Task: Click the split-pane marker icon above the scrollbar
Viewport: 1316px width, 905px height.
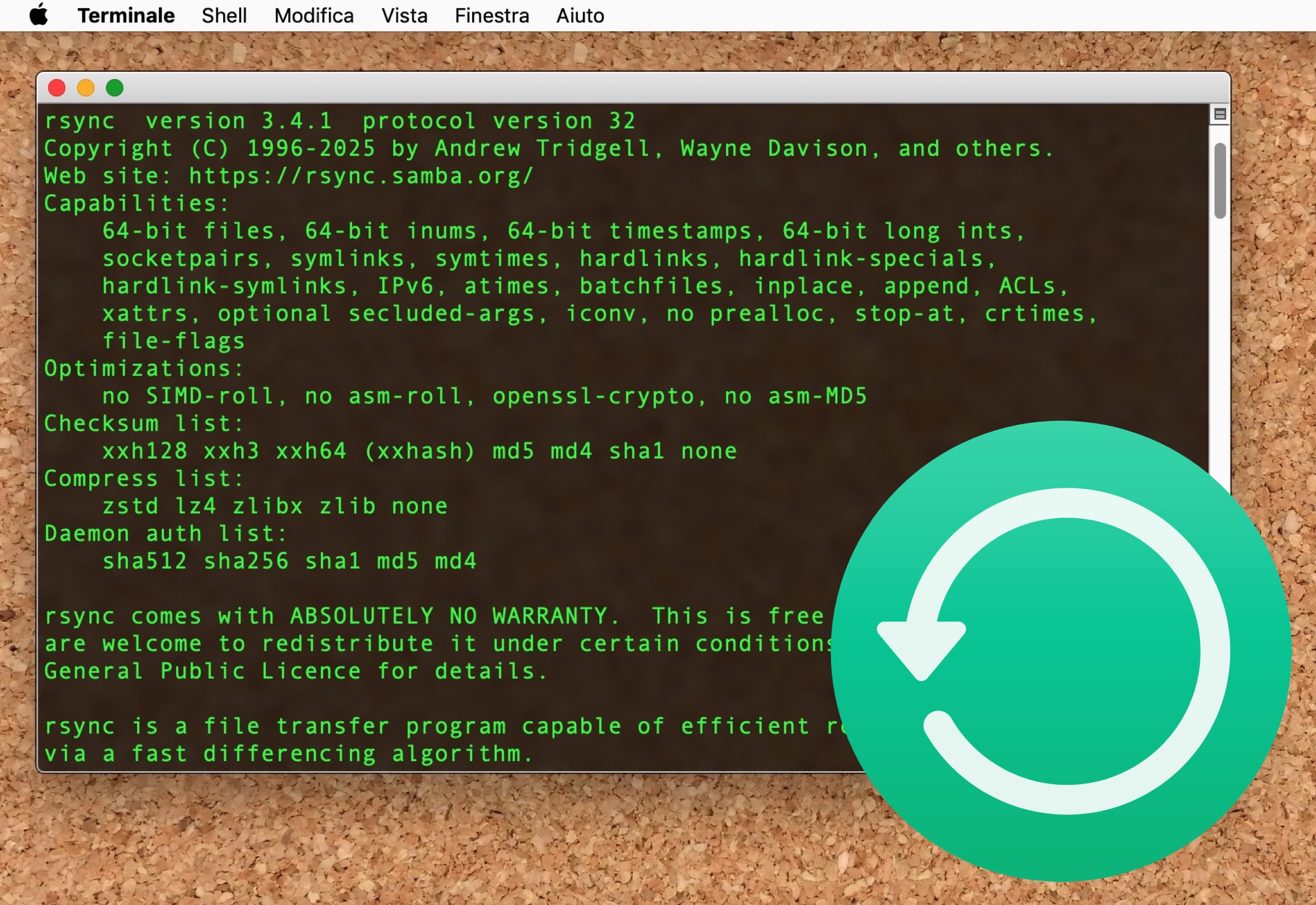Action: (x=1219, y=114)
